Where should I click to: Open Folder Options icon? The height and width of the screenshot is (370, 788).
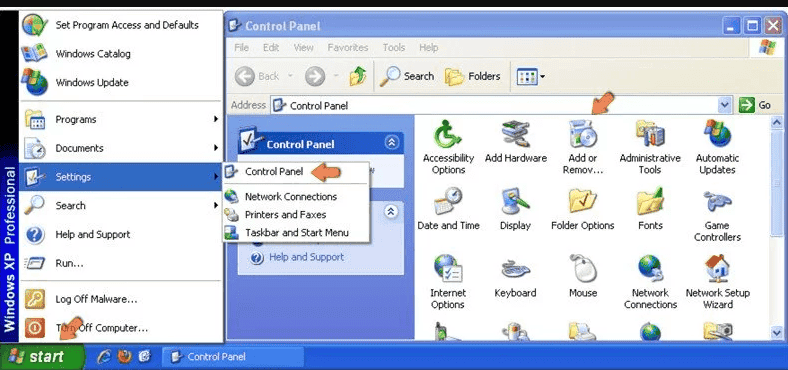click(x=583, y=209)
